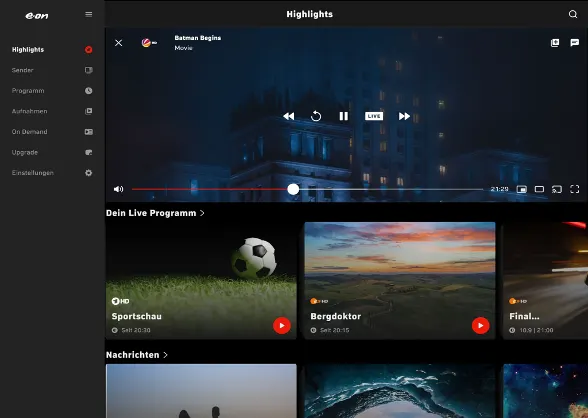
Task: Open the On Demand sidebar item
Action: coord(52,132)
